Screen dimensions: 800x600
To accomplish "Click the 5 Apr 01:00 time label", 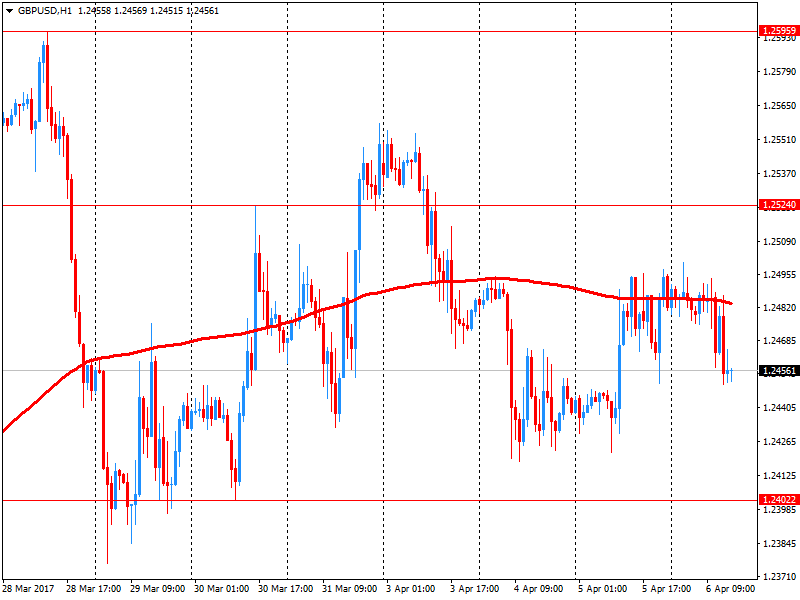I will coord(603,589).
